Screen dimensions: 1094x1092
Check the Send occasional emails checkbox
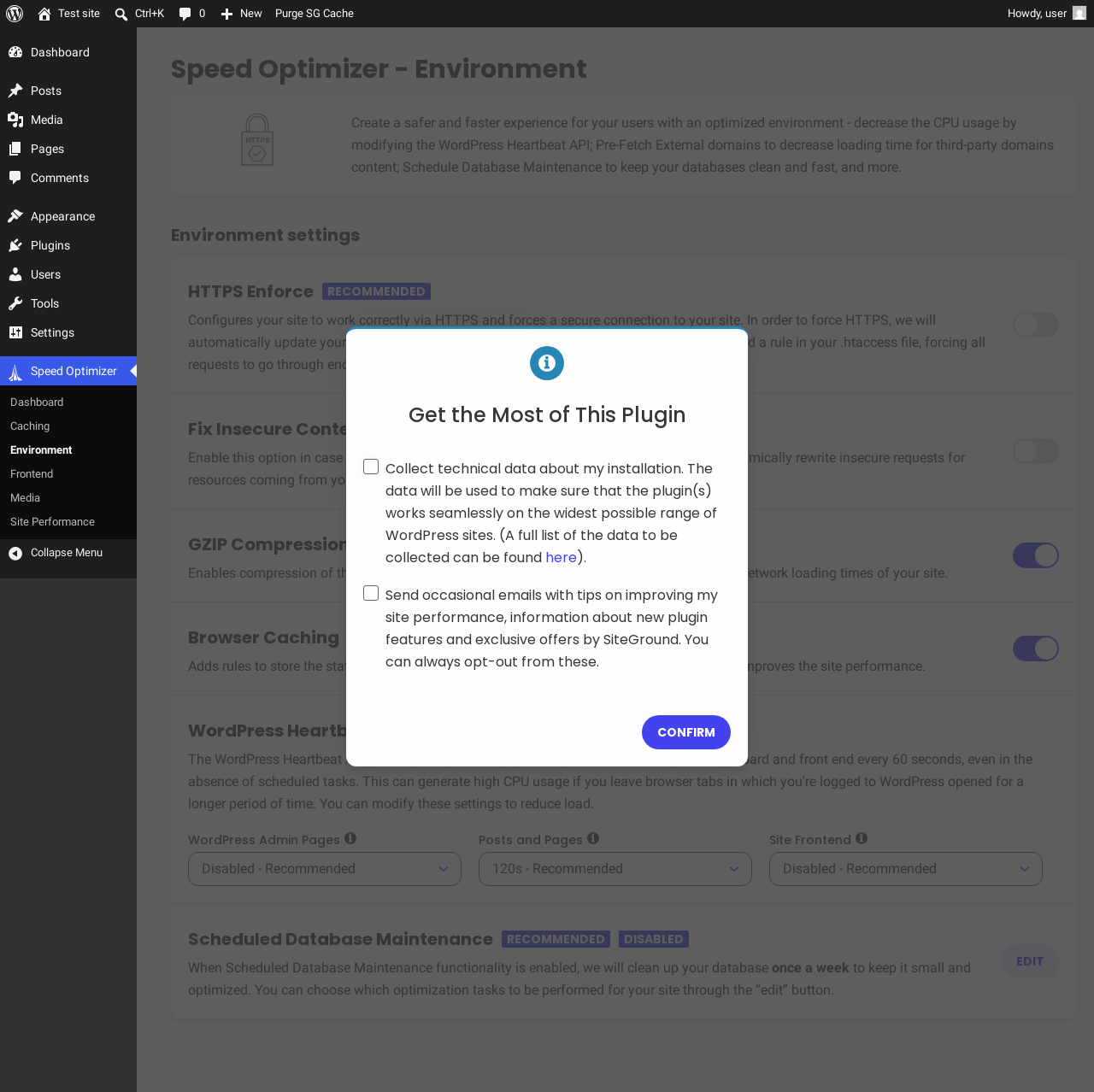(x=371, y=593)
